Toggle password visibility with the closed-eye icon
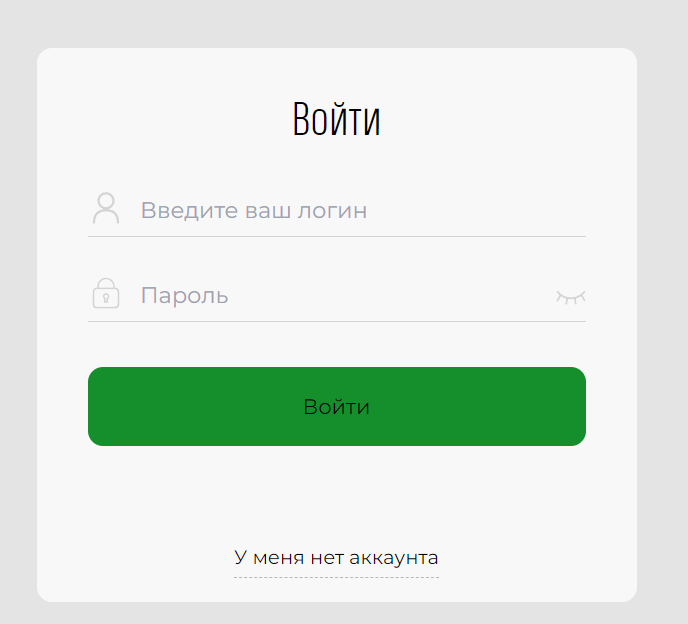Viewport: 688px width, 624px height. pyautogui.click(x=571, y=297)
